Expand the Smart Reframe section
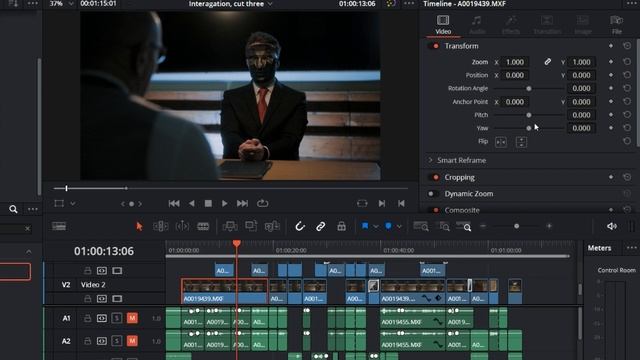Screen dimensions: 640x360 coord(430,160)
